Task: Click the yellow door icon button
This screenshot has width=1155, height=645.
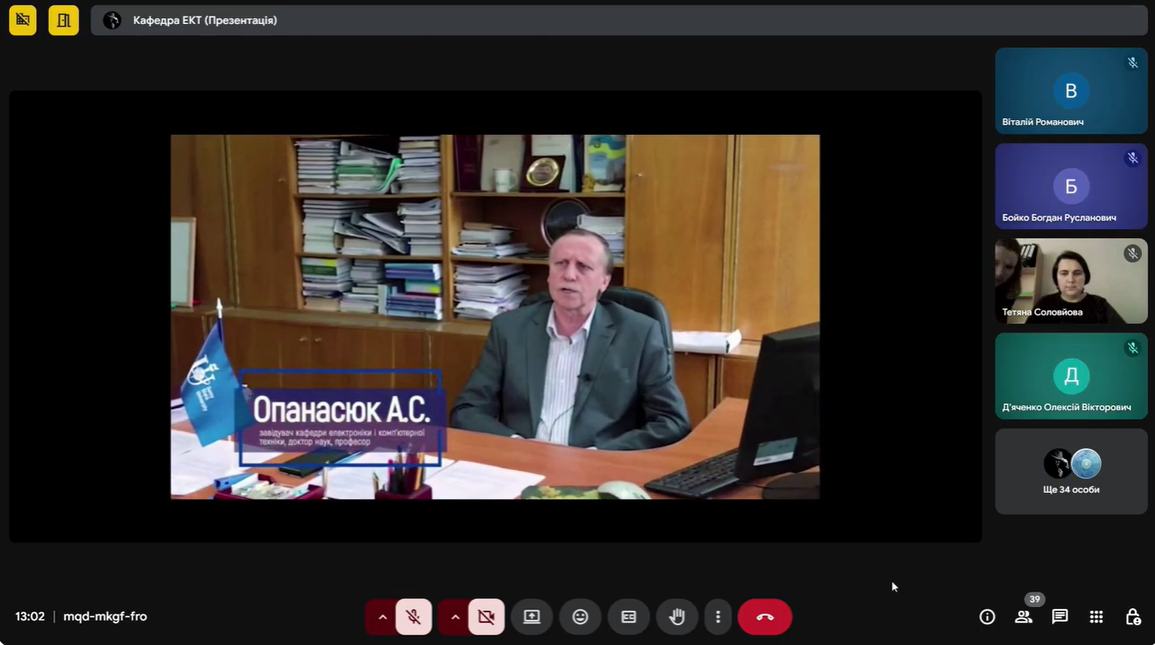Action: point(63,20)
